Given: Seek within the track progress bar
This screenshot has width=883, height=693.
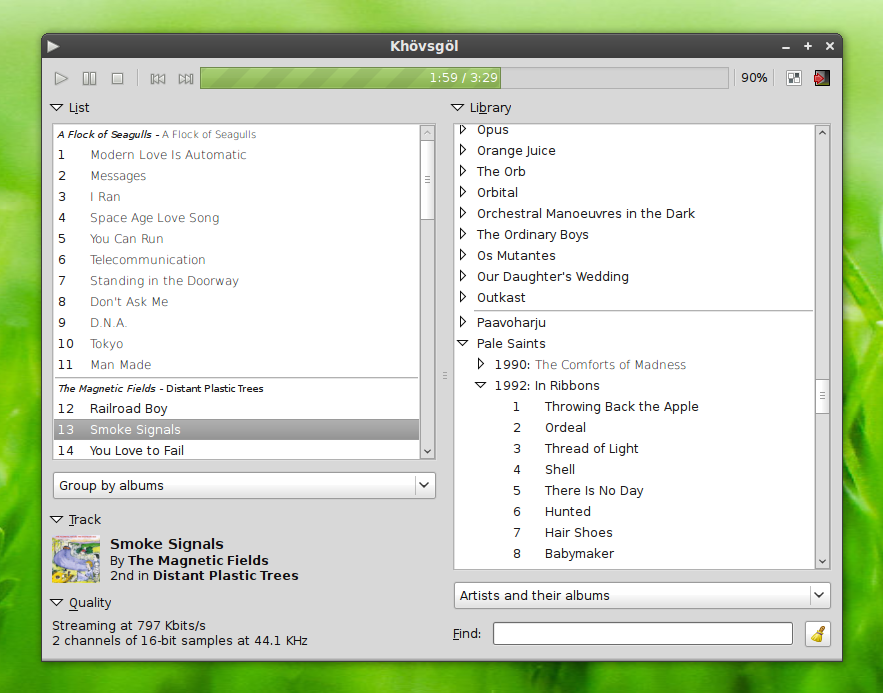Looking at the screenshot, I should (x=464, y=78).
